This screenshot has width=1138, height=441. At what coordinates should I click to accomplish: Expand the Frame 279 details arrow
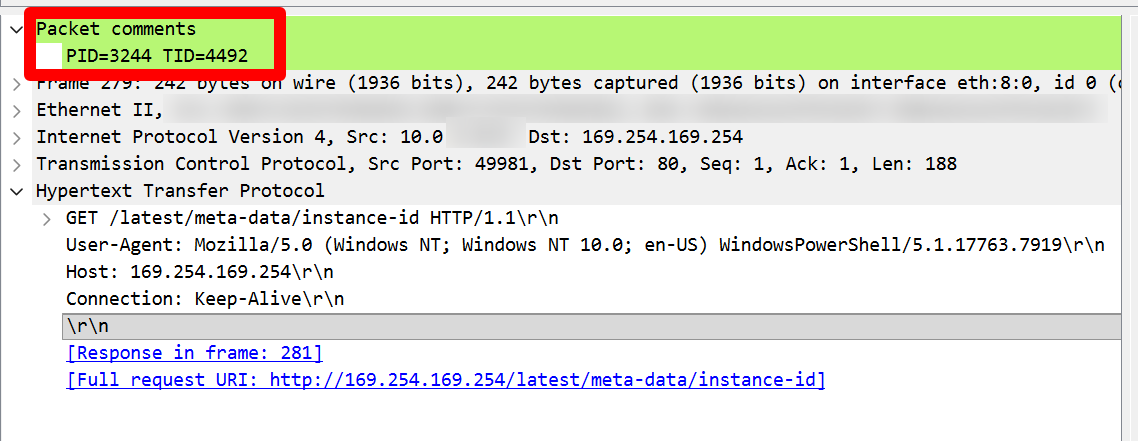17,83
